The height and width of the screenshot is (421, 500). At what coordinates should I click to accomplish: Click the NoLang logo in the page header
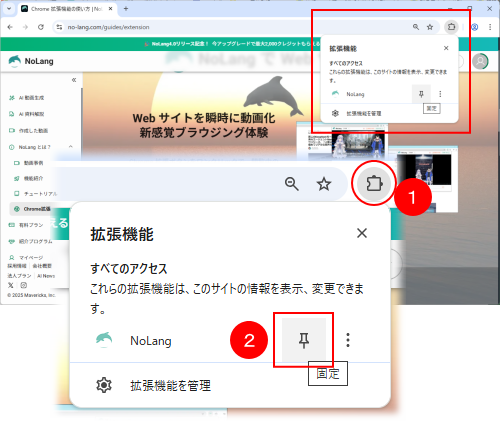[31, 61]
